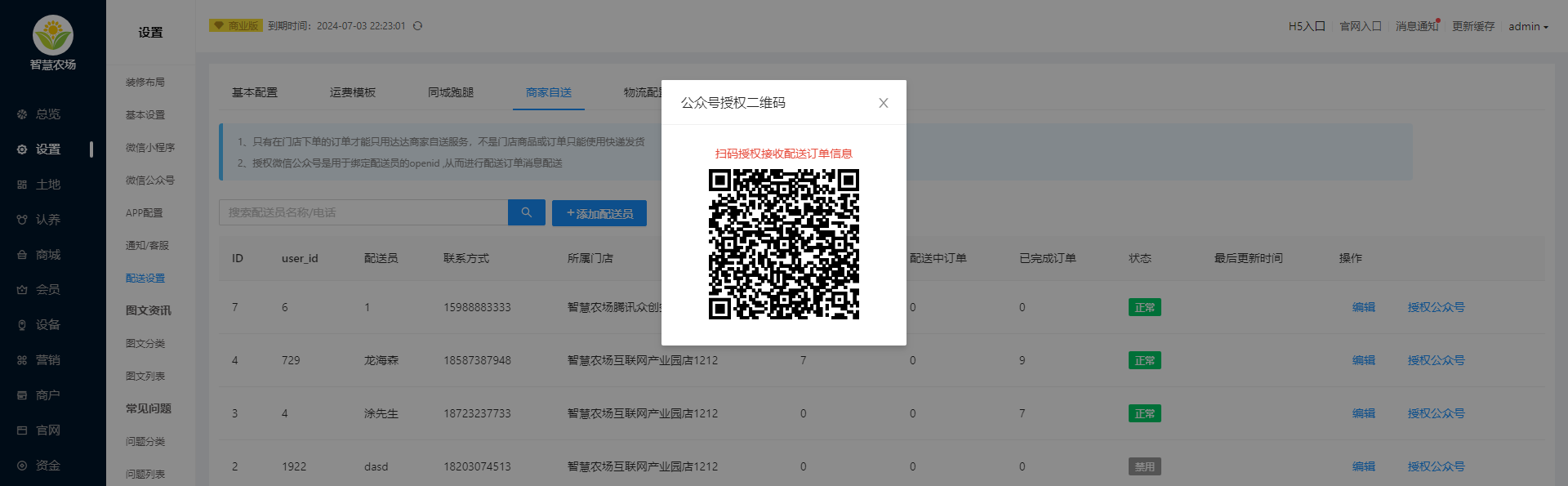Click the 智慧农场 logo icon

point(53,35)
